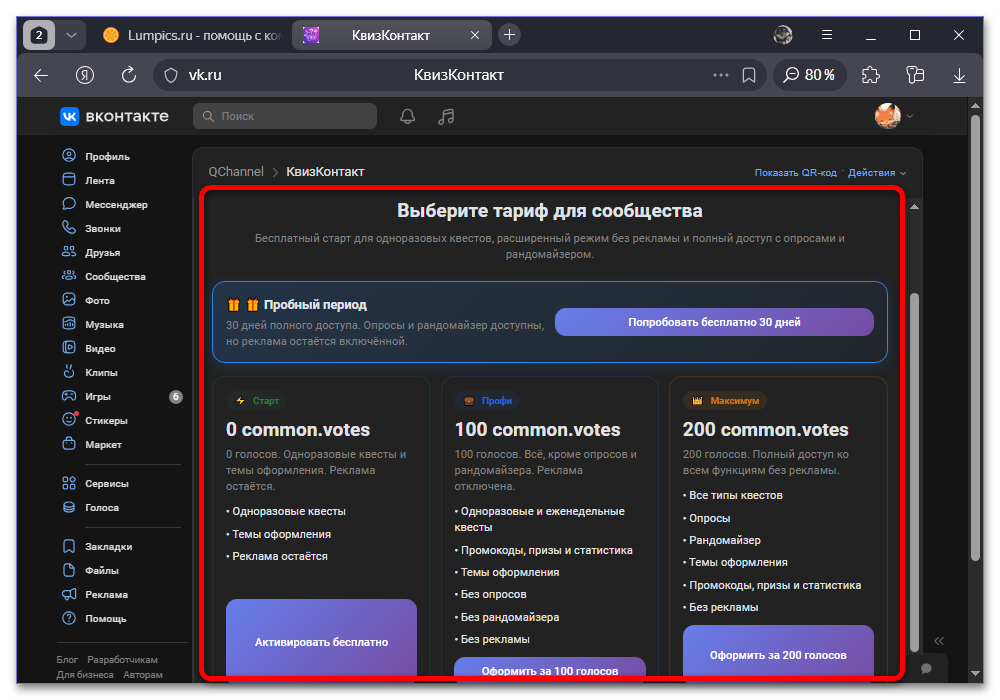1000x700 pixels.
Task: Open a new browser tab
Action: click(x=509, y=35)
